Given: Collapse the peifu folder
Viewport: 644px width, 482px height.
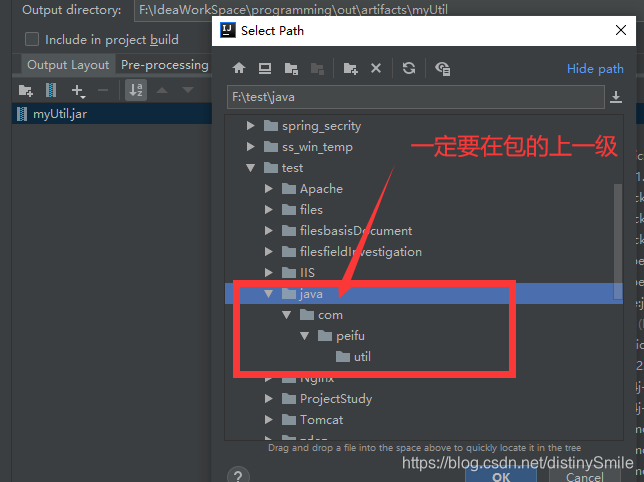Looking at the screenshot, I should [305, 336].
